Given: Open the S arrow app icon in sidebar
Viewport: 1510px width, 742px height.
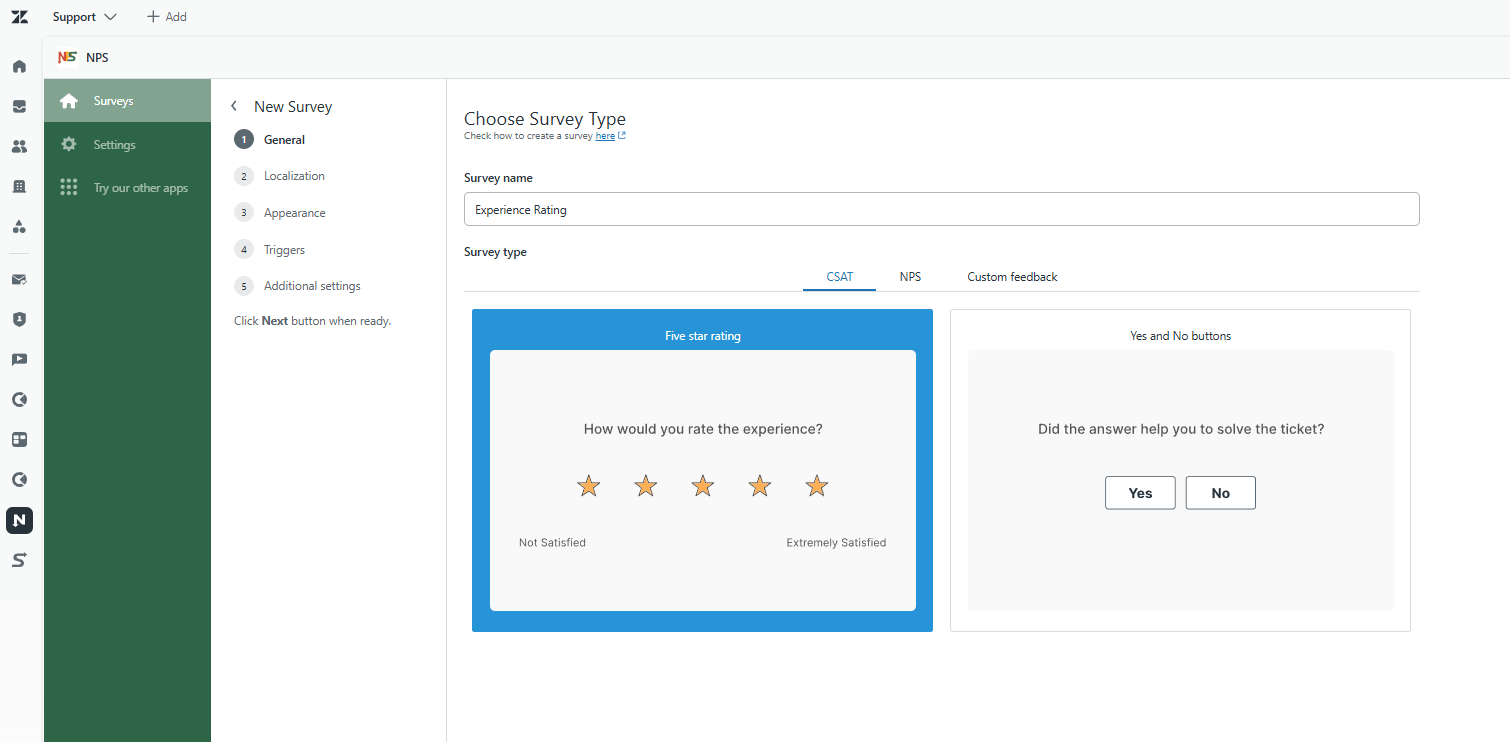Looking at the screenshot, I should [19, 560].
